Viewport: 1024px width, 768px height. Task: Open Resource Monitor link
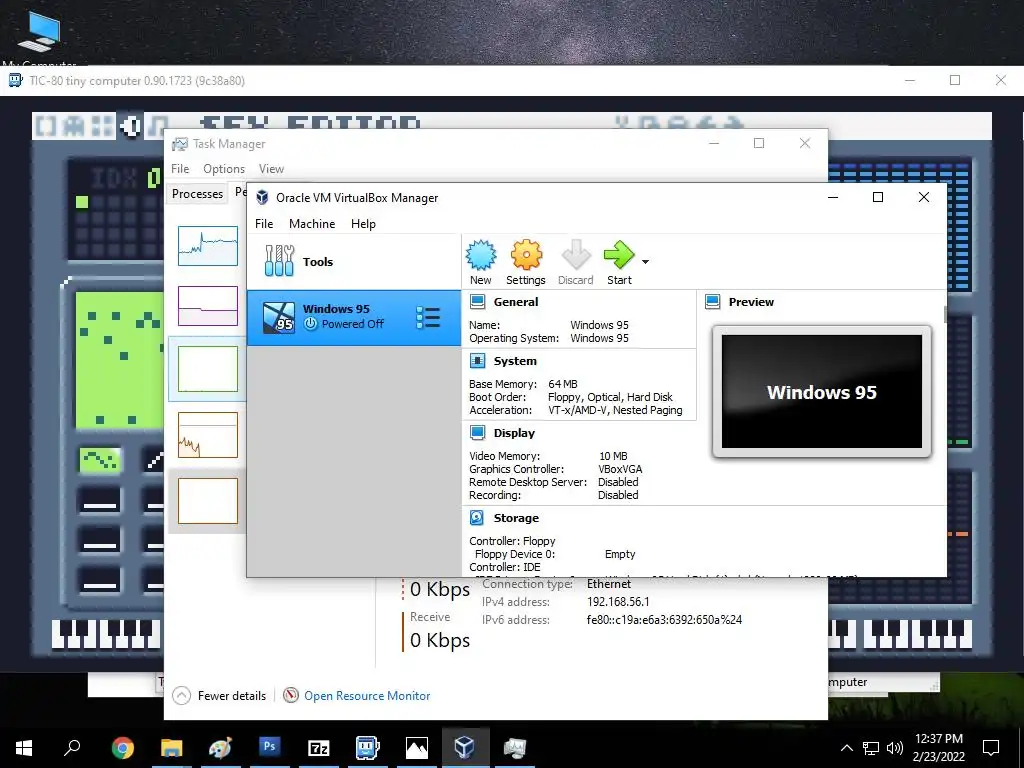coord(367,696)
